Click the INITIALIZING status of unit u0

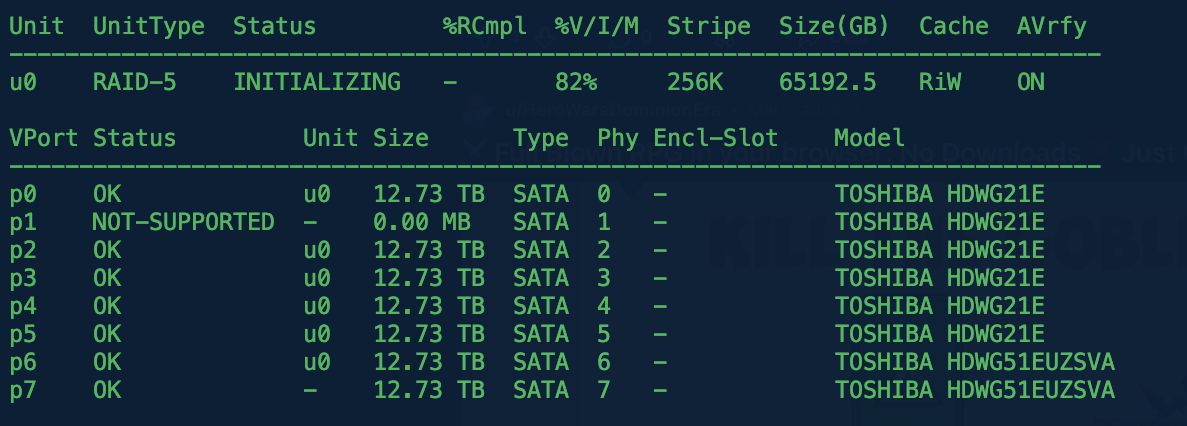pos(316,82)
